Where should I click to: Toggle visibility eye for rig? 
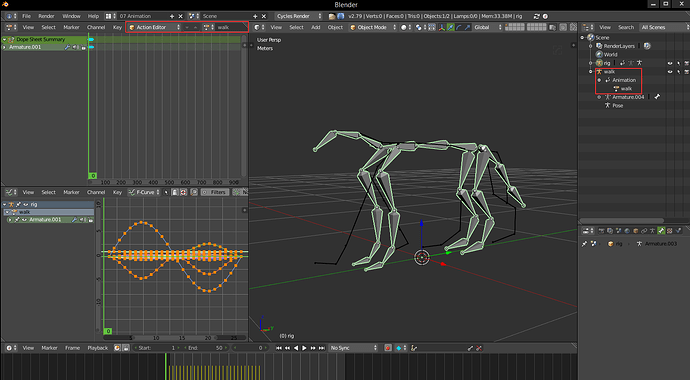(x=670, y=63)
